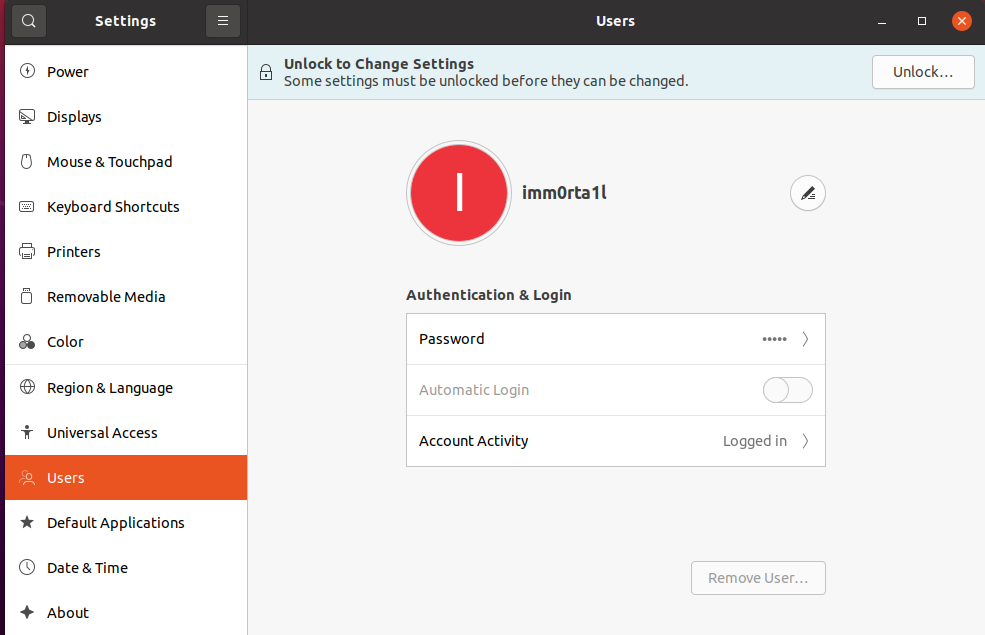Viewport: 985px width, 635px height.
Task: Click the Displays monitor icon
Action: [x=27, y=117]
